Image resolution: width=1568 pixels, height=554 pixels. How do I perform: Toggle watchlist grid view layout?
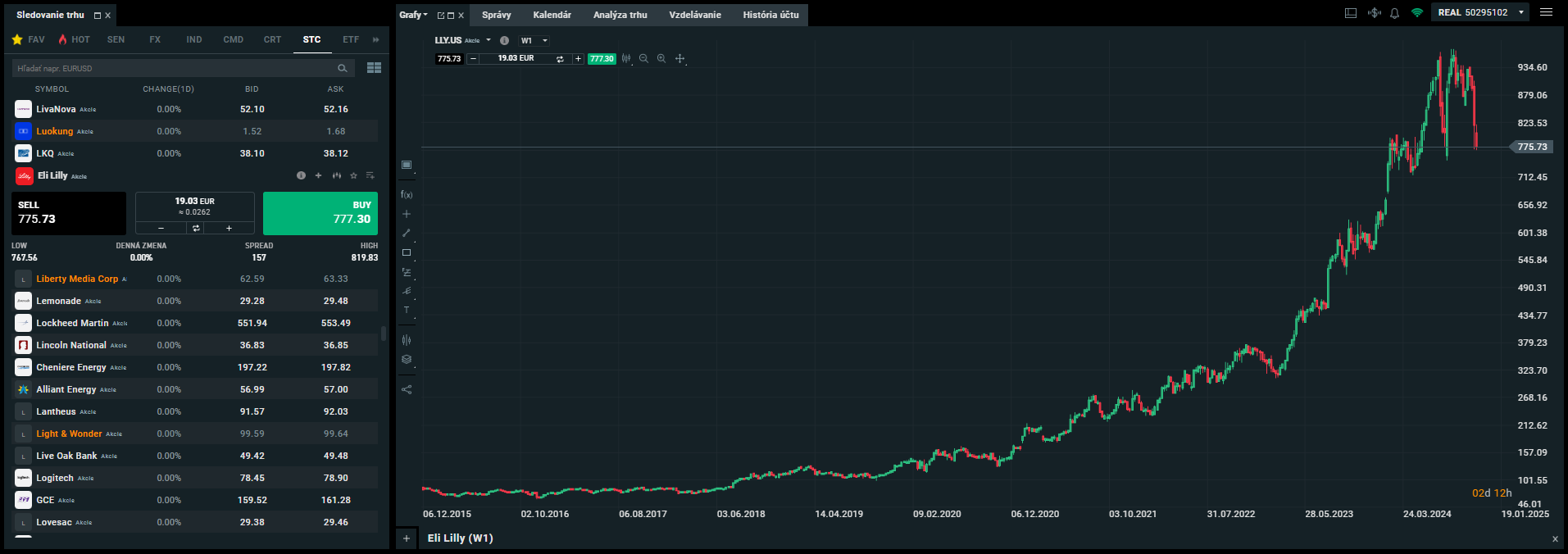[374, 68]
